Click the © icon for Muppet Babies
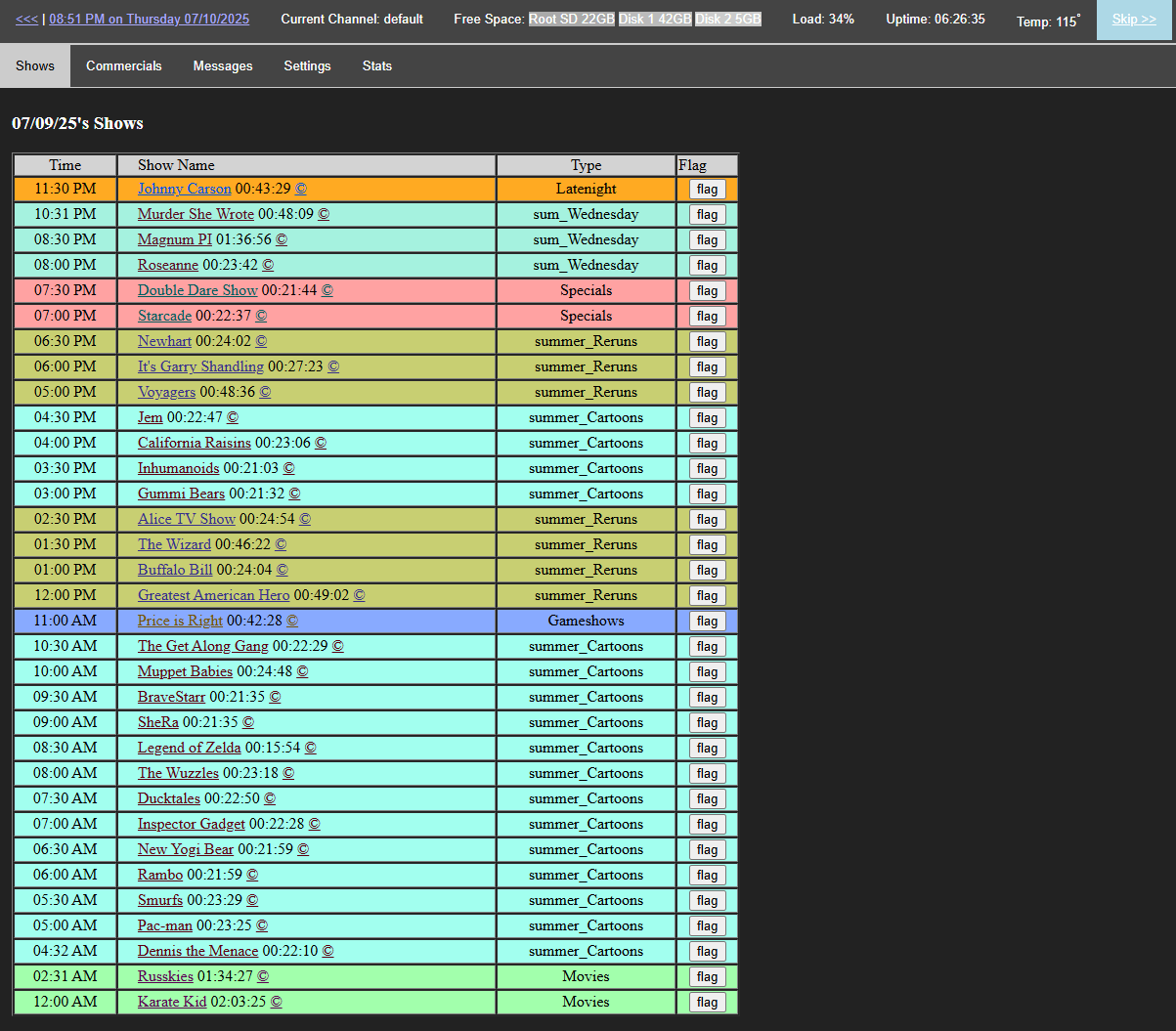1176x1031 pixels. coord(302,671)
